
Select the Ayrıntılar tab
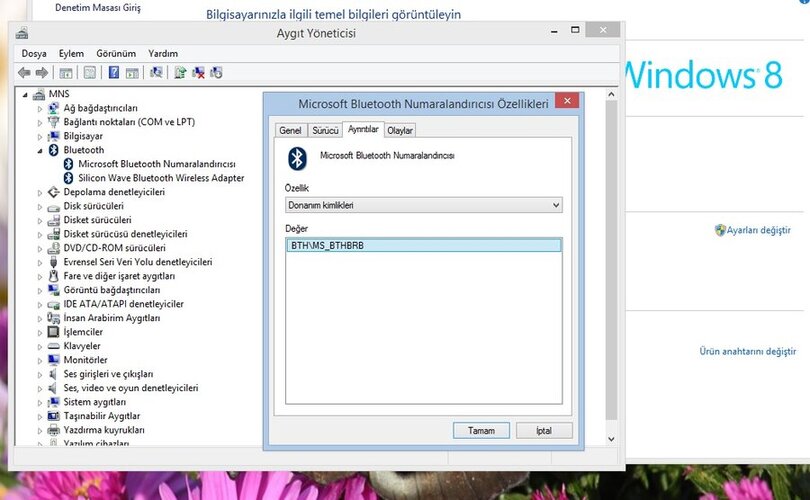363,129
